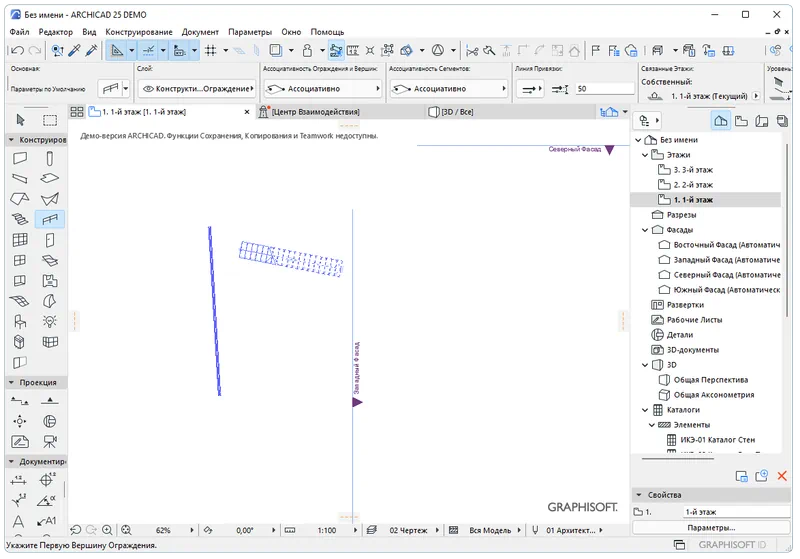
Task: Select the Arrow selection tool
Action: pyautogui.click(x=19, y=120)
